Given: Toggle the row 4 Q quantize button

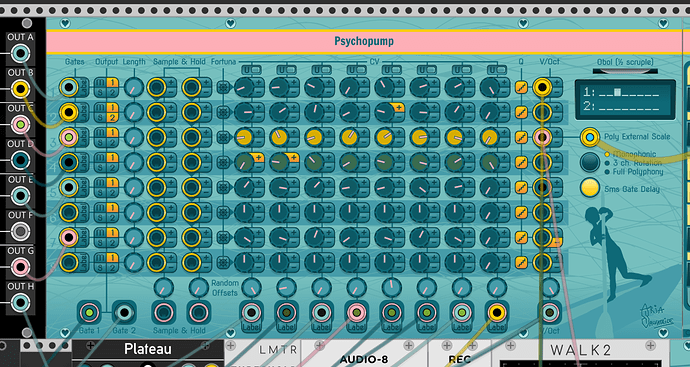Looking at the screenshot, I should pos(521,162).
